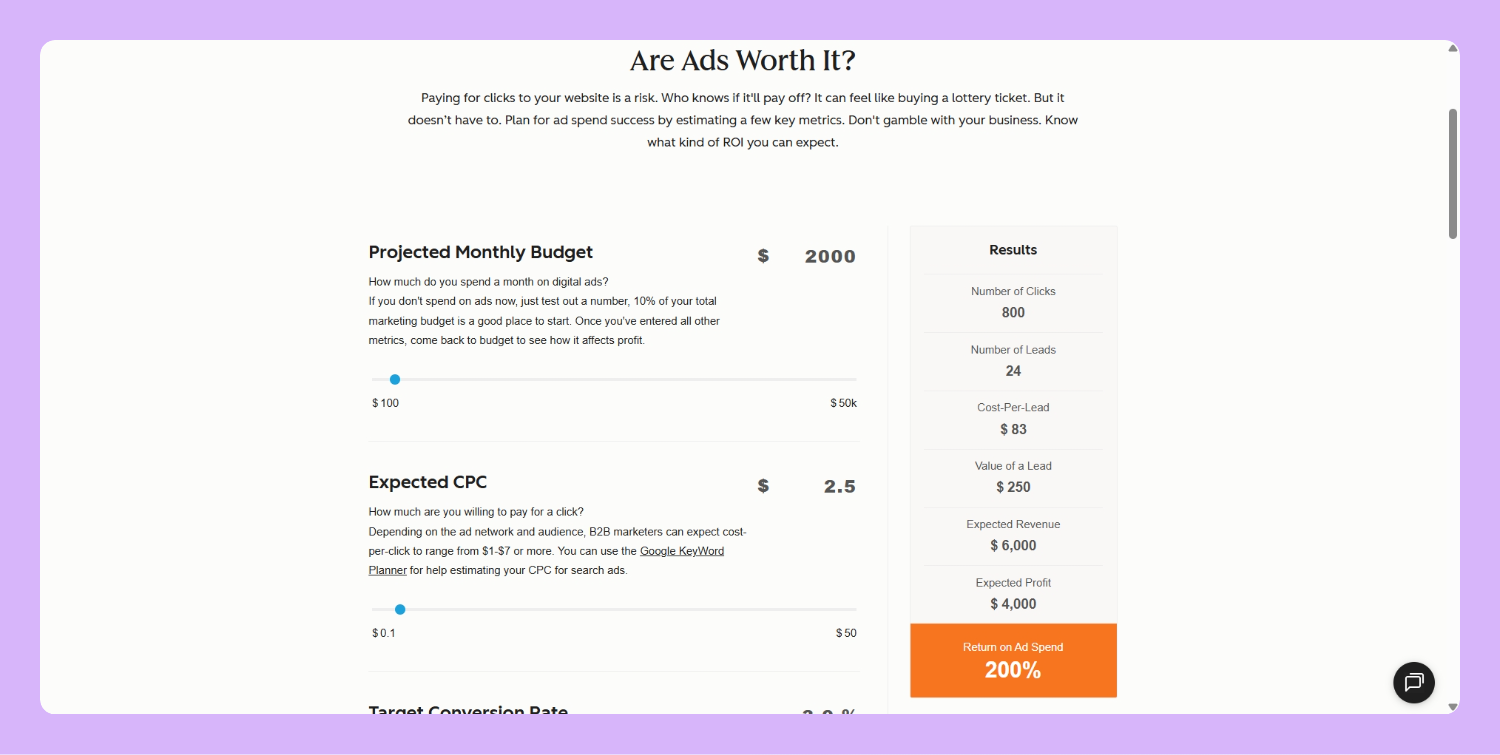Image resolution: width=1500 pixels, height=755 pixels.
Task: Click the $50k maximum label under budget slider
Action: (x=843, y=403)
